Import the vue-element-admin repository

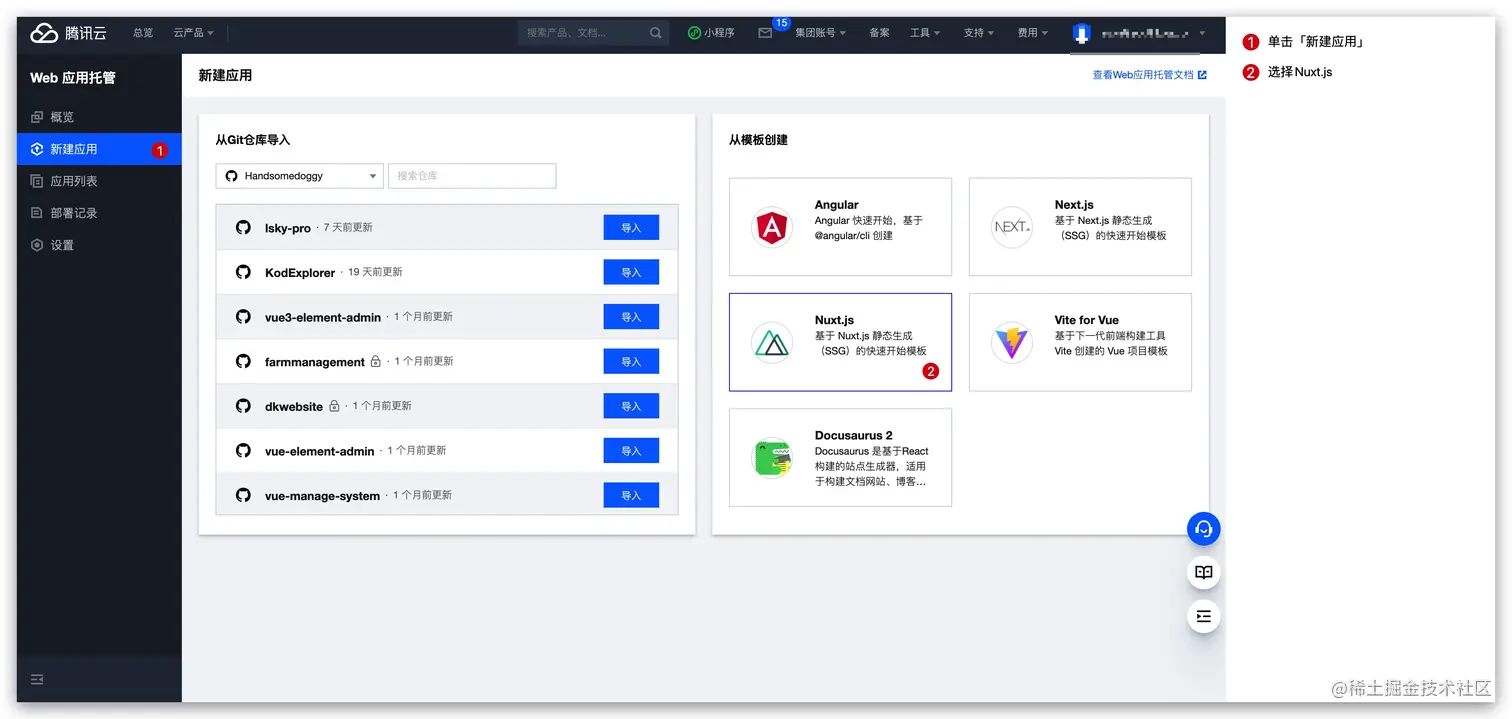pos(631,451)
